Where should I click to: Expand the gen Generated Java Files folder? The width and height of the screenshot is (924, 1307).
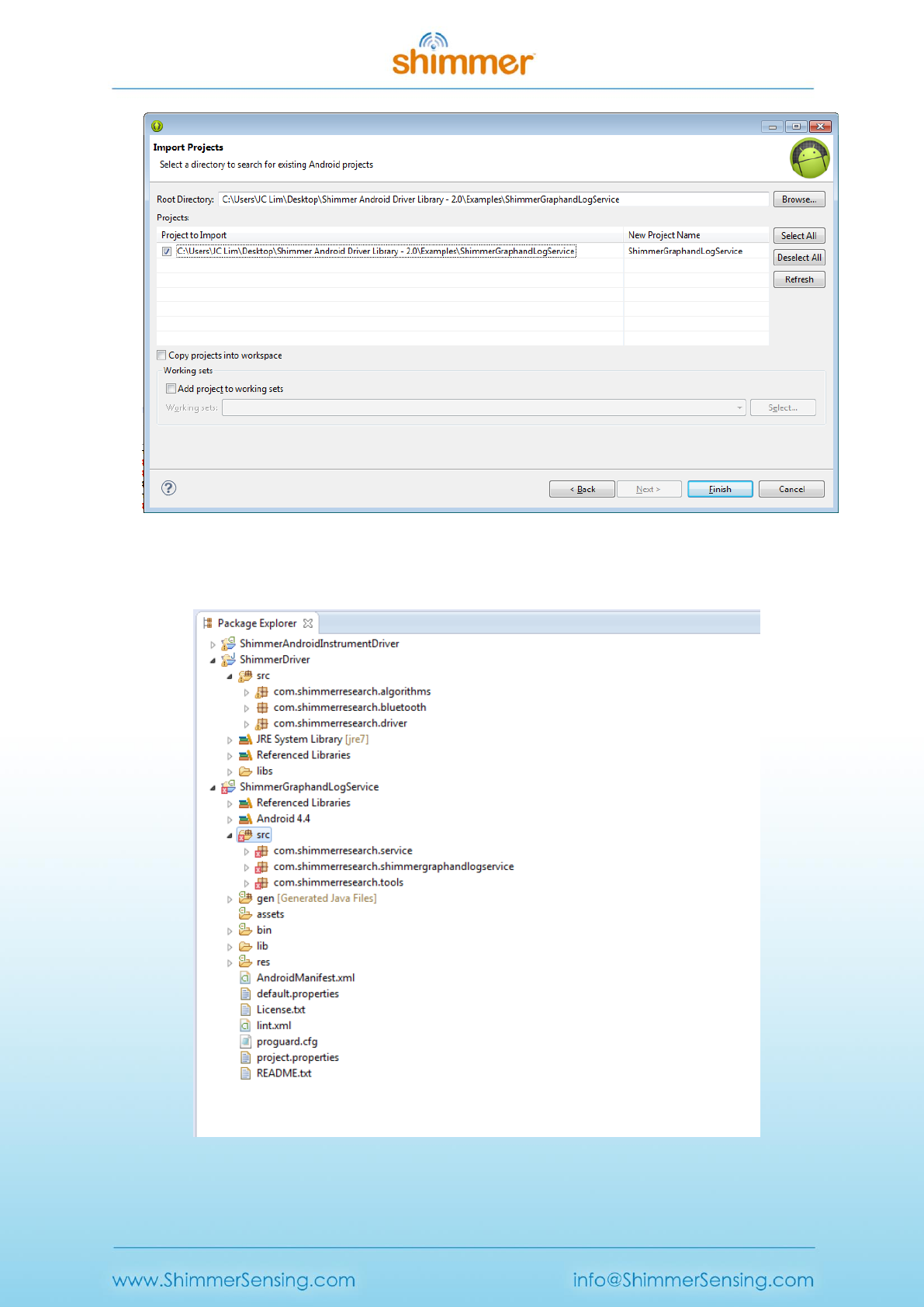pos(230,899)
